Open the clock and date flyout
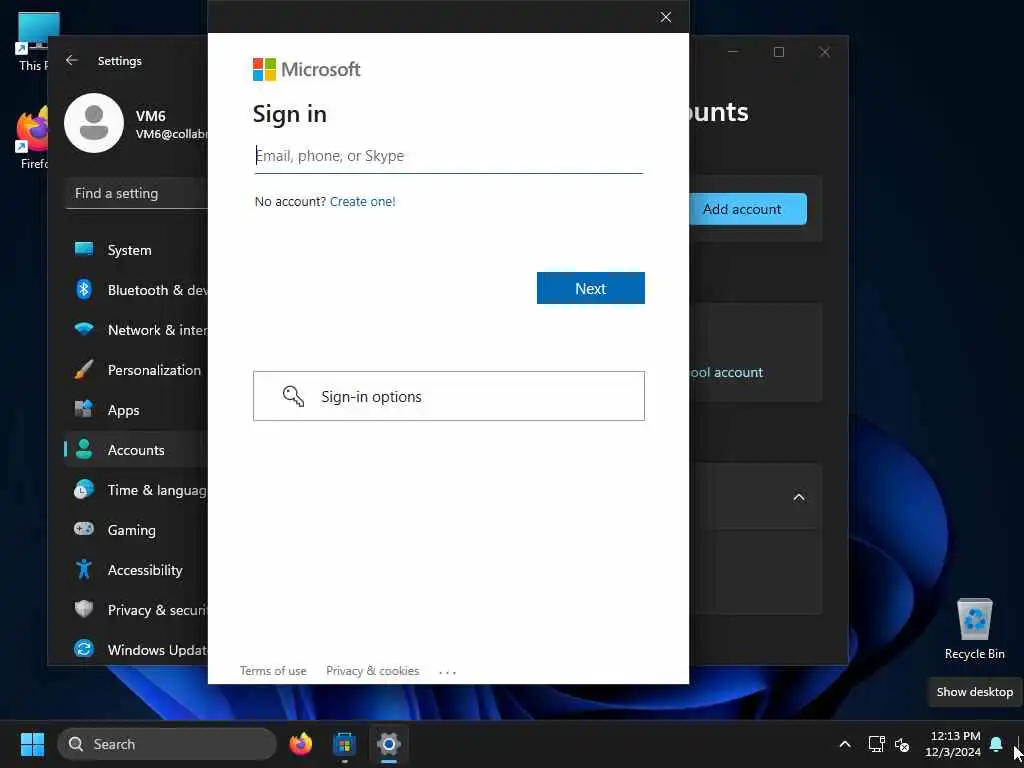Image resolution: width=1024 pixels, height=768 pixels. click(x=953, y=744)
